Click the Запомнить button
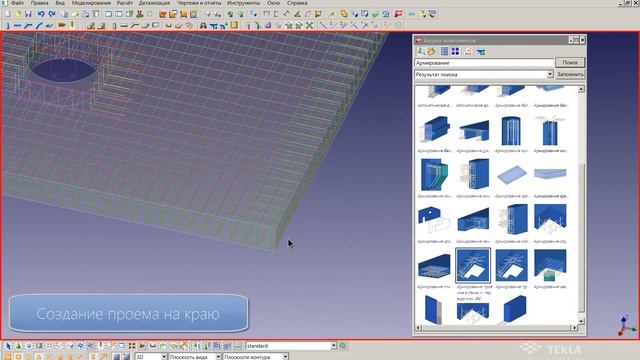This screenshot has width=640, height=360. 570,74
